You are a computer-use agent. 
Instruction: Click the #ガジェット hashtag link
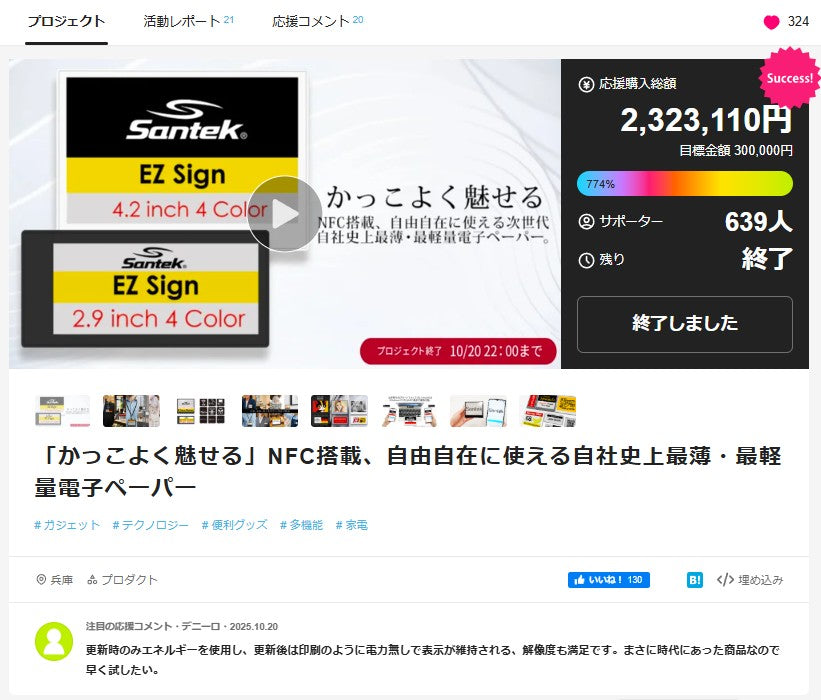click(x=67, y=525)
